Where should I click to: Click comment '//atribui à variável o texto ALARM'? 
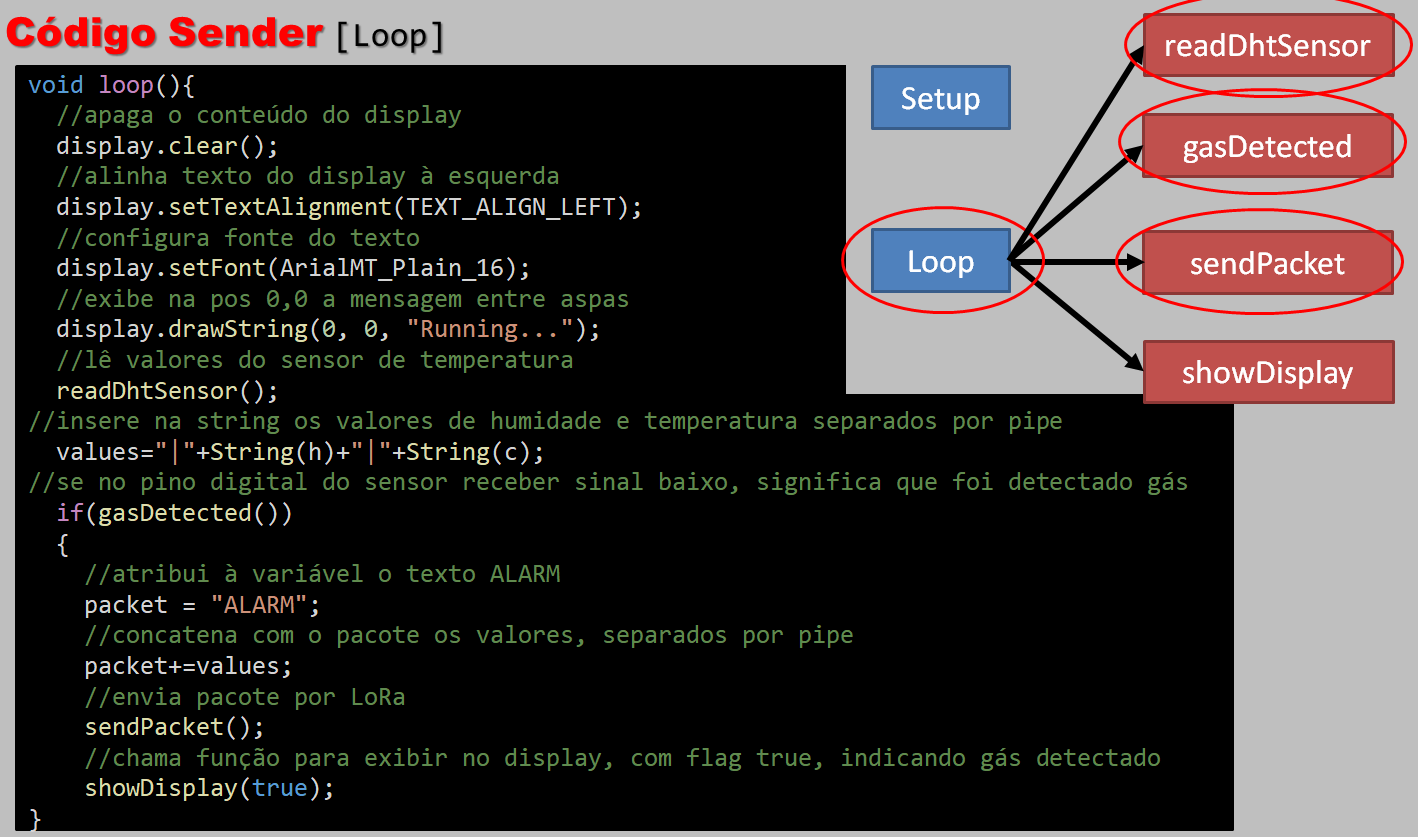pyautogui.click(x=322, y=574)
